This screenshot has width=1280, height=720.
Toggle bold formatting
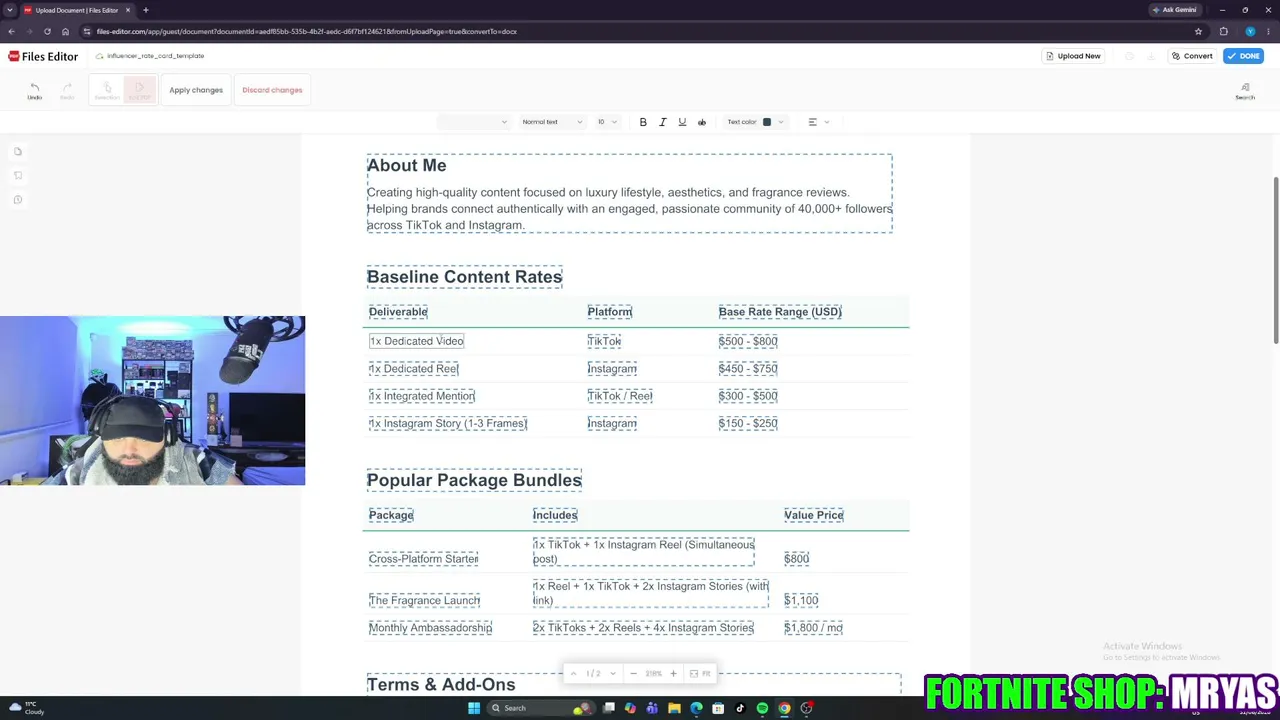[x=643, y=122]
